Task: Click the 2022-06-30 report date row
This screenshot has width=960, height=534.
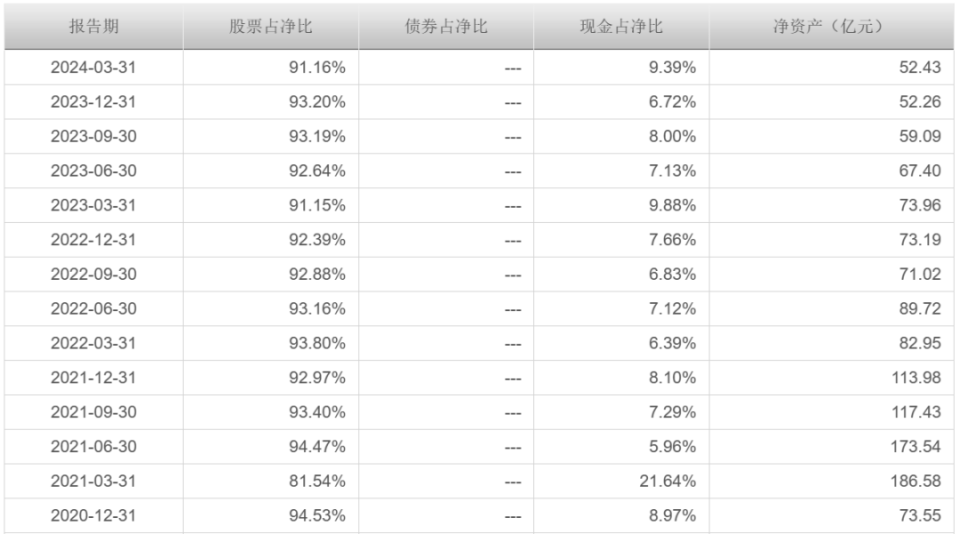Action: (x=93, y=309)
